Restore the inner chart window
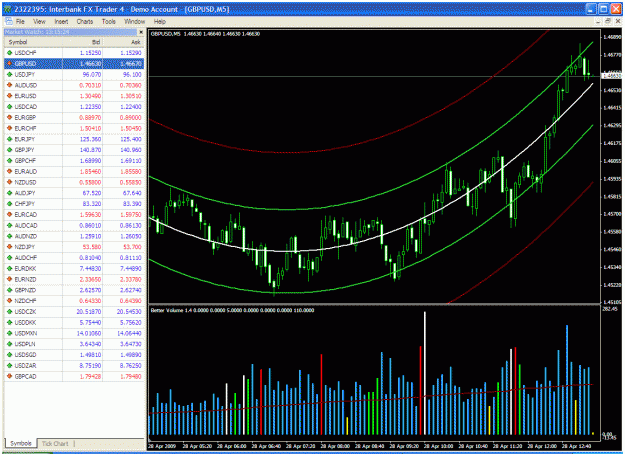 coord(607,21)
